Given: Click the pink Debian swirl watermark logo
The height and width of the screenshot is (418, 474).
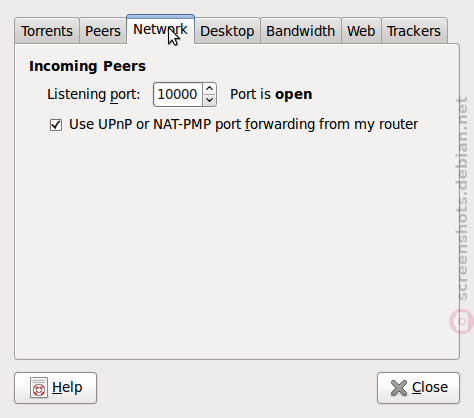Looking at the screenshot, I should (461, 321).
